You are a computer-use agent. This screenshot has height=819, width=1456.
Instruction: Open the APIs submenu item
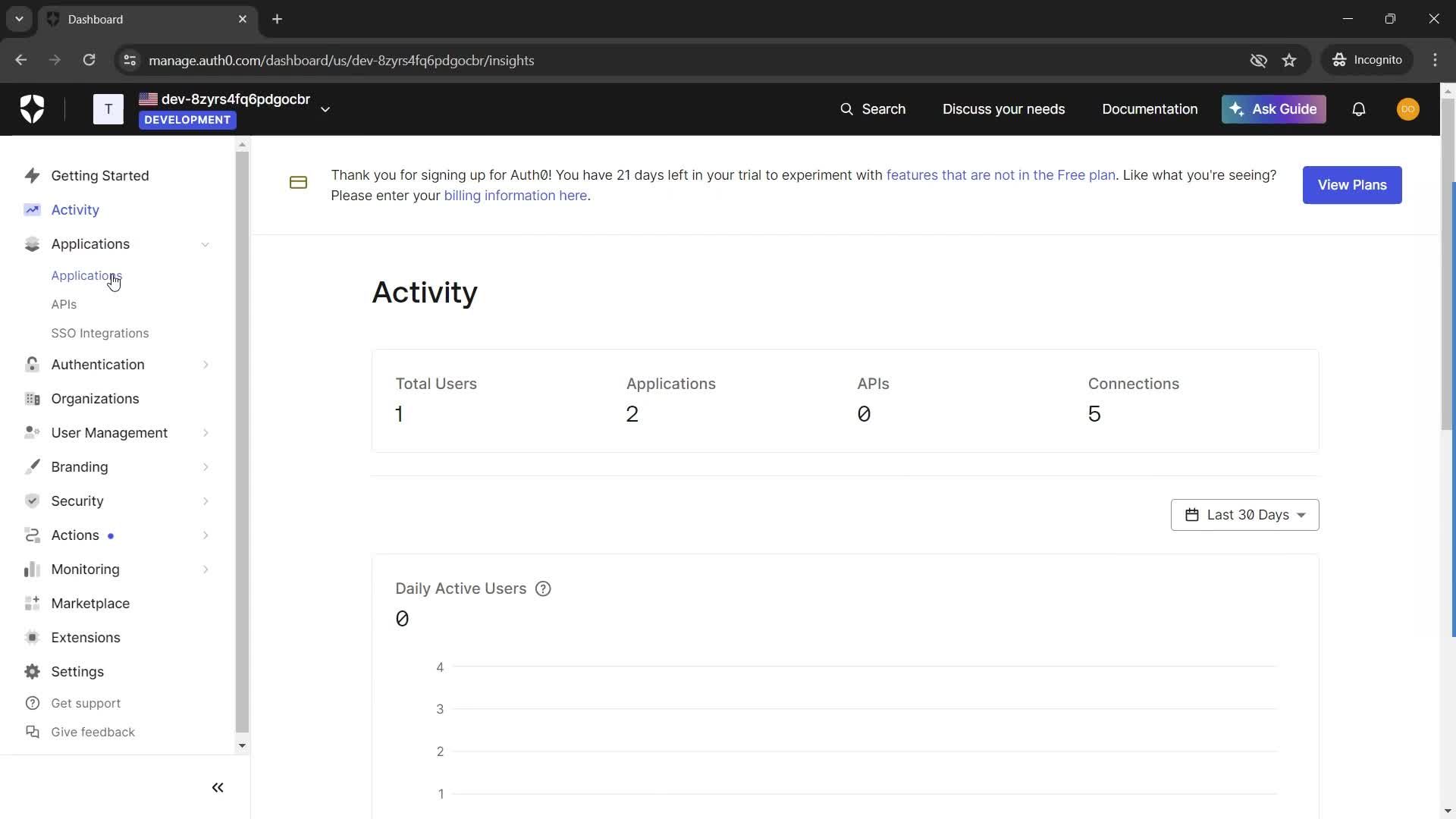[64, 305]
